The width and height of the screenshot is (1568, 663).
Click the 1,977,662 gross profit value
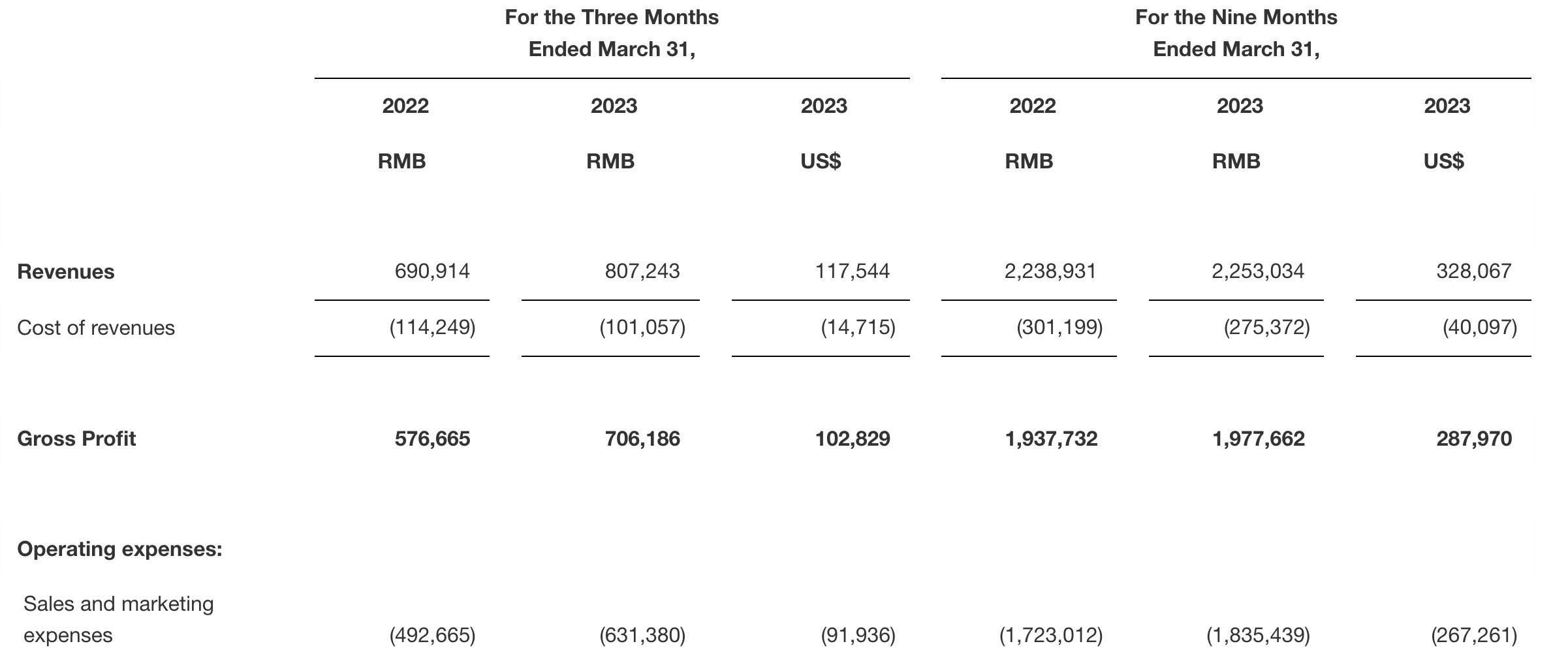pos(1259,439)
